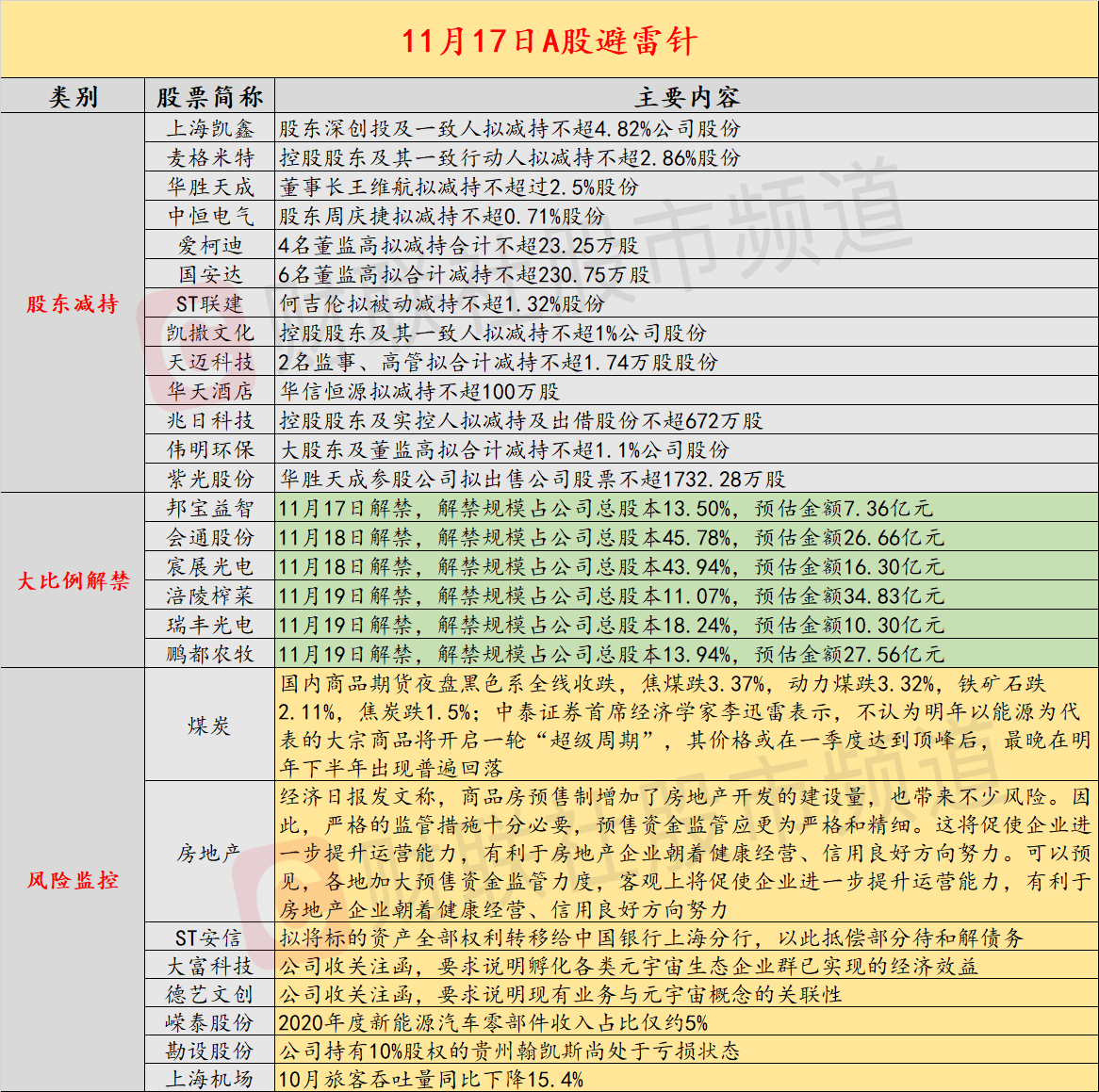Click text 控股股东及其一致行动人拟减持不超2.86%股份
Screen dimensions: 1099x1092
(510, 157)
